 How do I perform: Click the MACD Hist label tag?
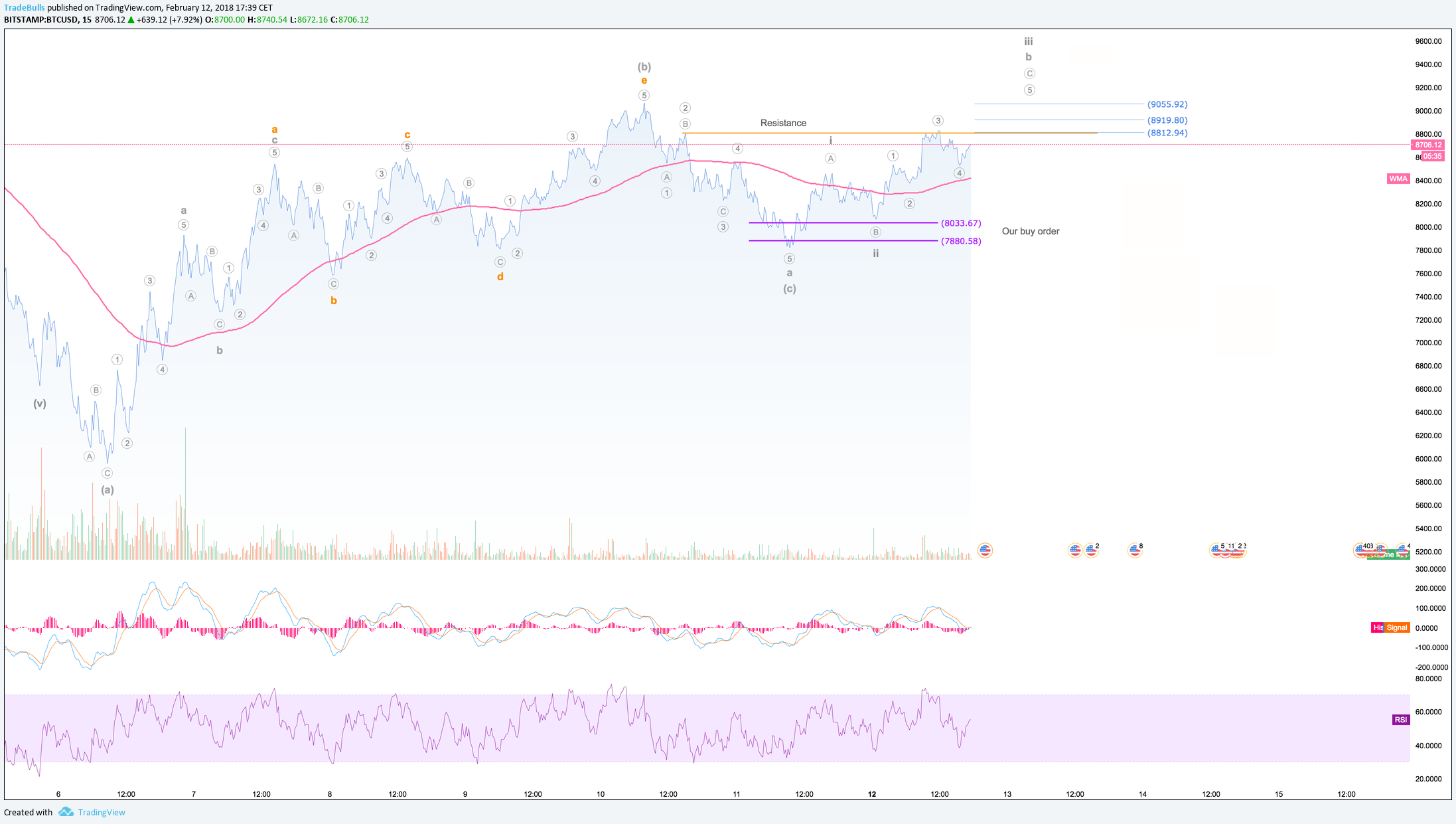(x=1378, y=627)
